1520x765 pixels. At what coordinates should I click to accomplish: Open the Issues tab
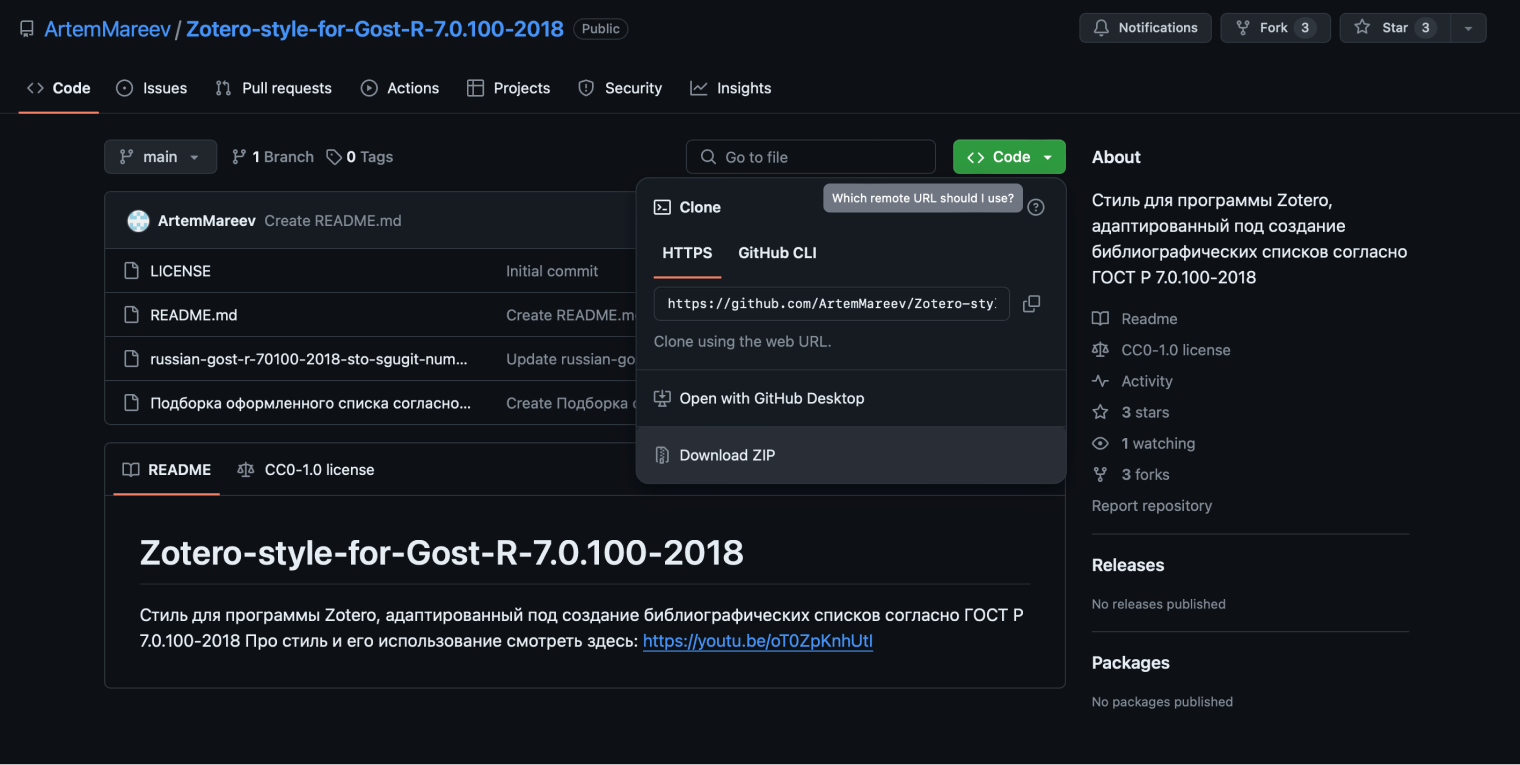click(x=152, y=88)
